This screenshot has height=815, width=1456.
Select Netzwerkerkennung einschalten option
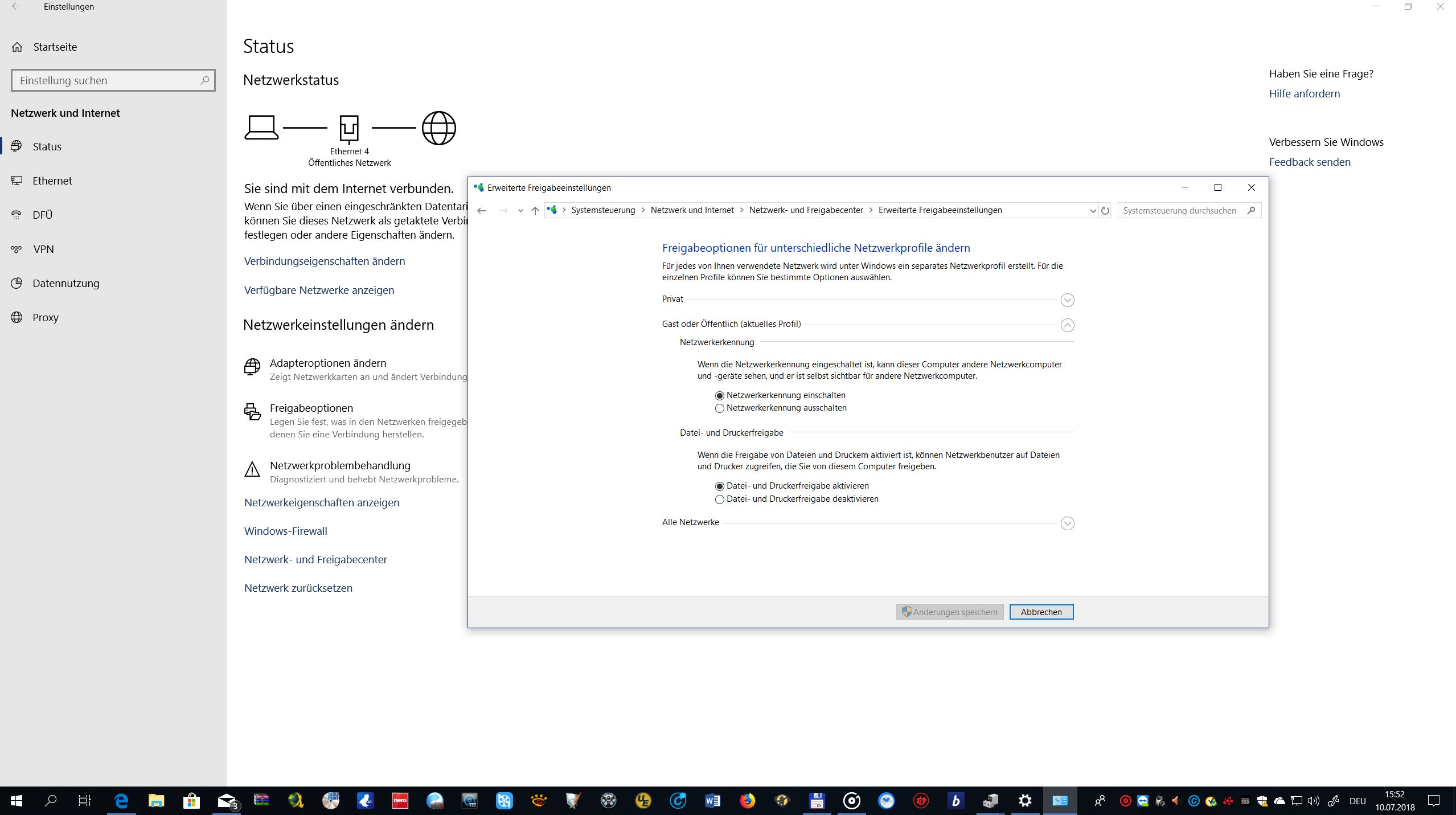(720, 396)
